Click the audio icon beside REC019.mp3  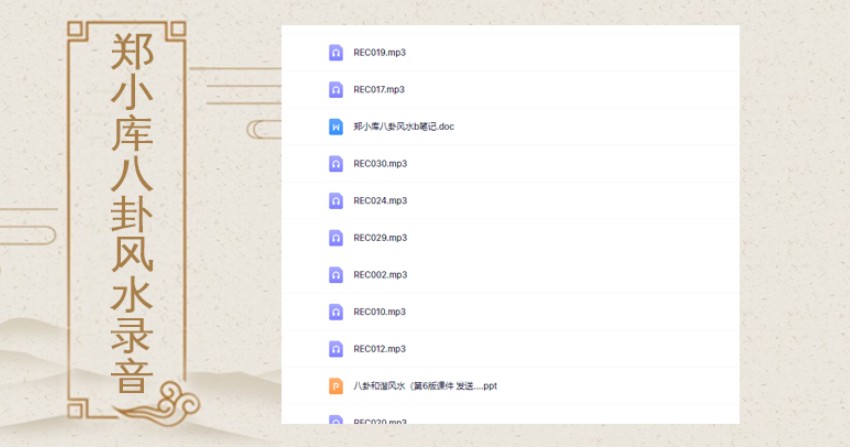(x=336, y=52)
